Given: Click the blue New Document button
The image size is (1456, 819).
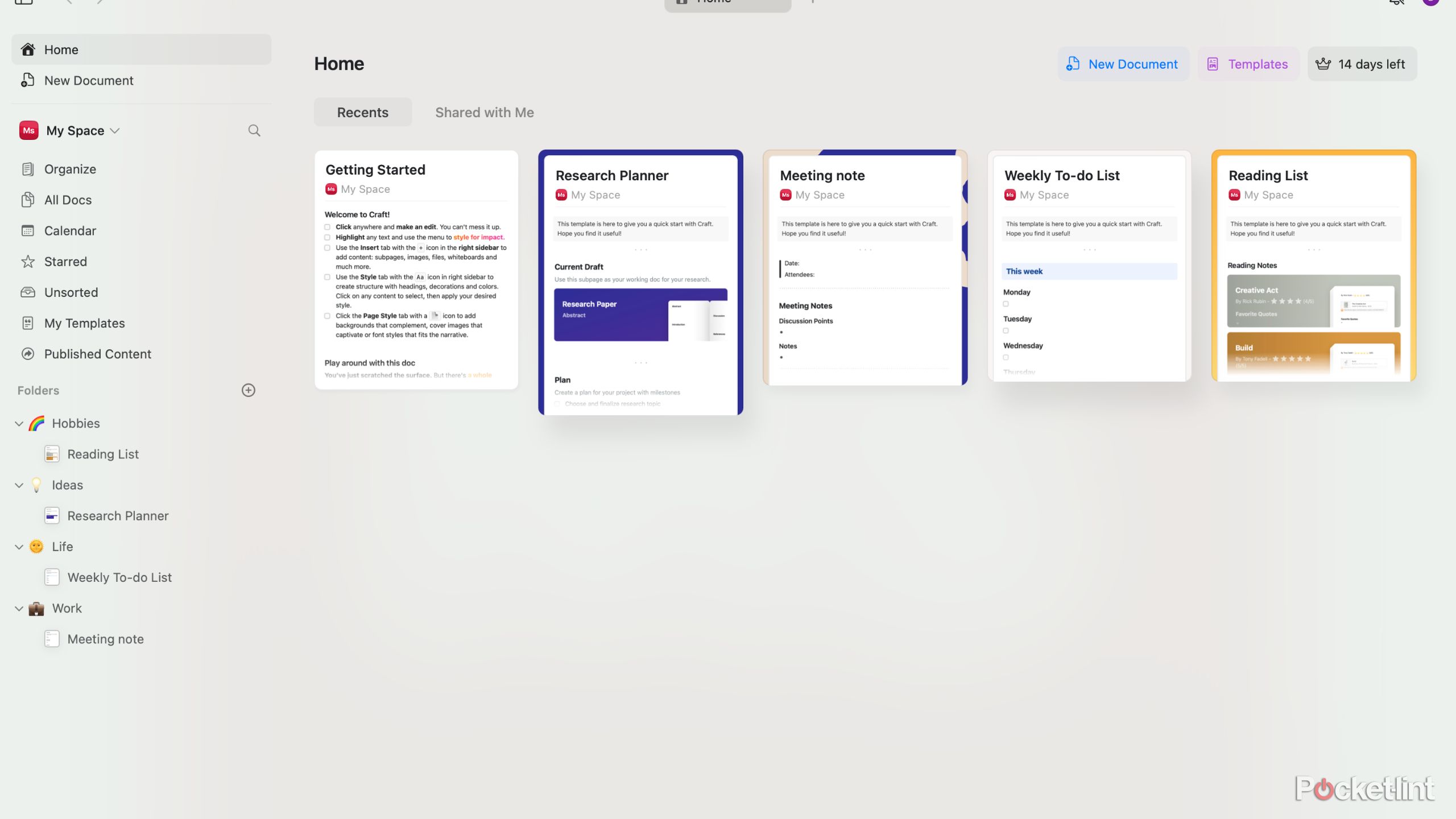Looking at the screenshot, I should [x=1123, y=64].
